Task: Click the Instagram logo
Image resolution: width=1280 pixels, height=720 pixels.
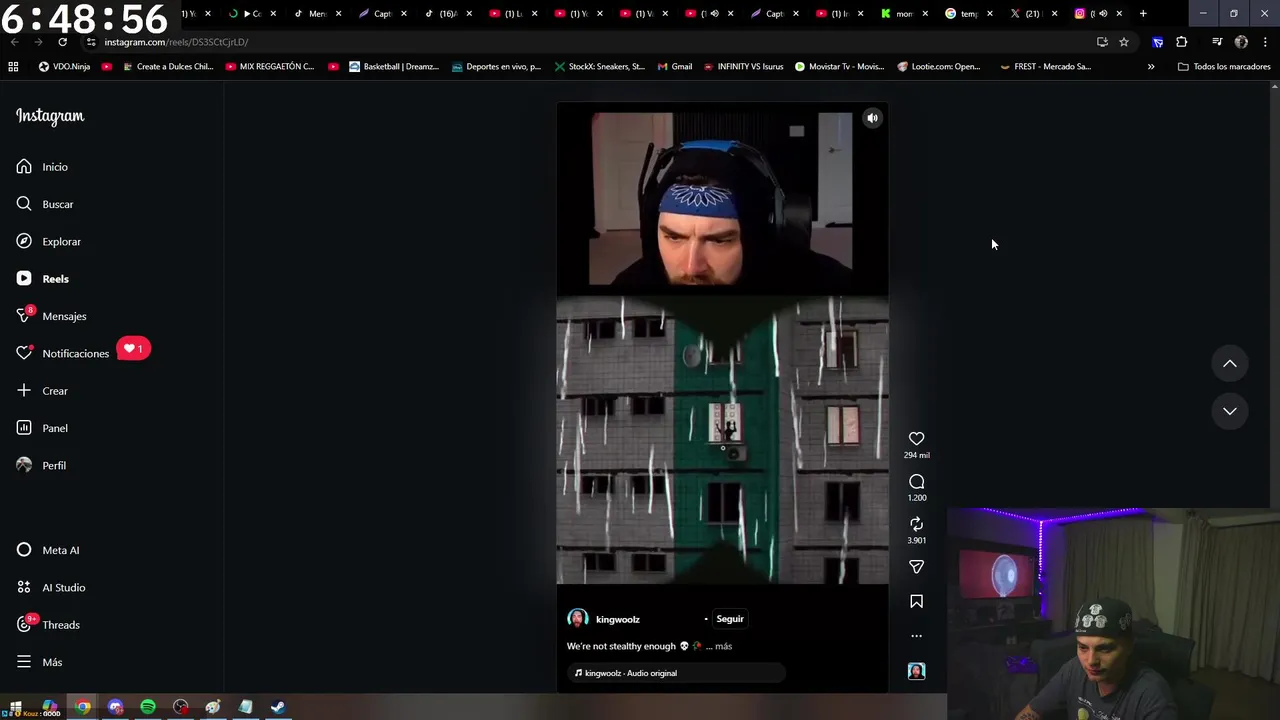Action: coord(50,116)
